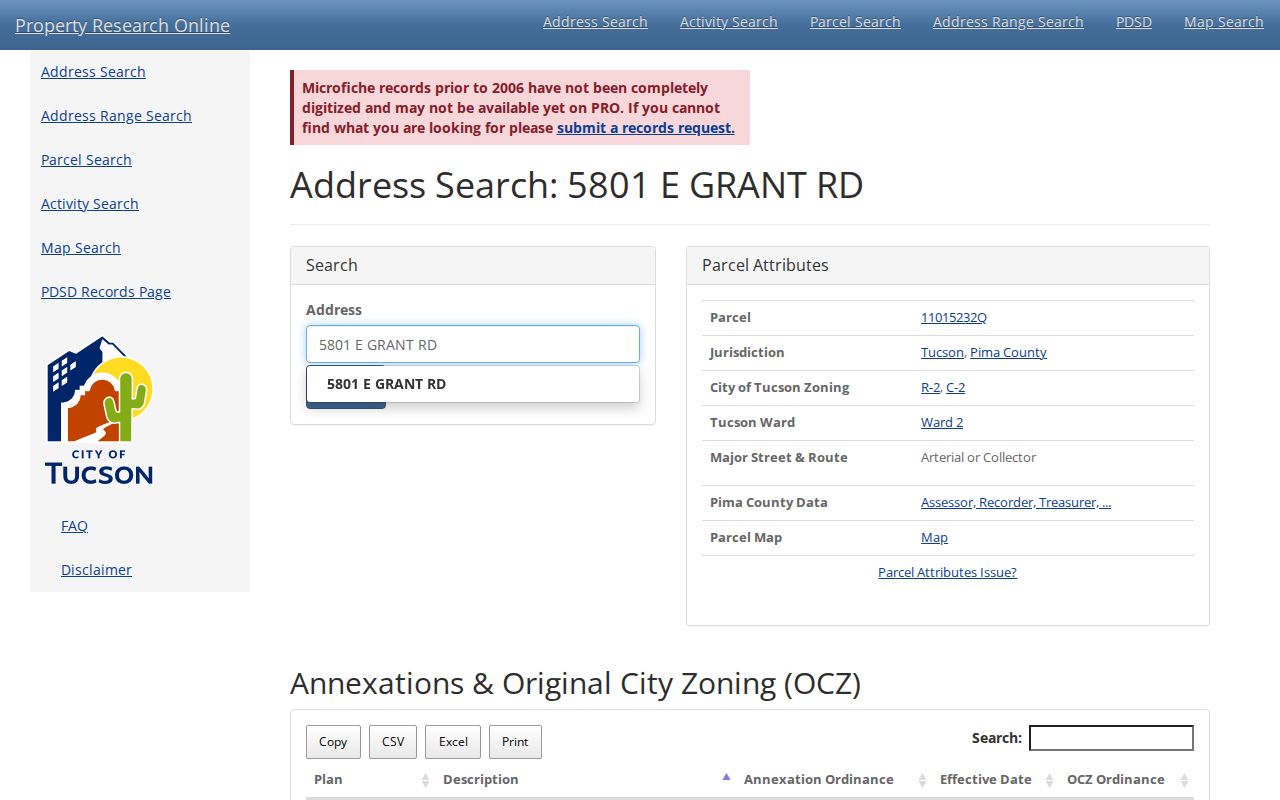1280x800 pixels.
Task: Focus the table Search input box
Action: (1111, 738)
